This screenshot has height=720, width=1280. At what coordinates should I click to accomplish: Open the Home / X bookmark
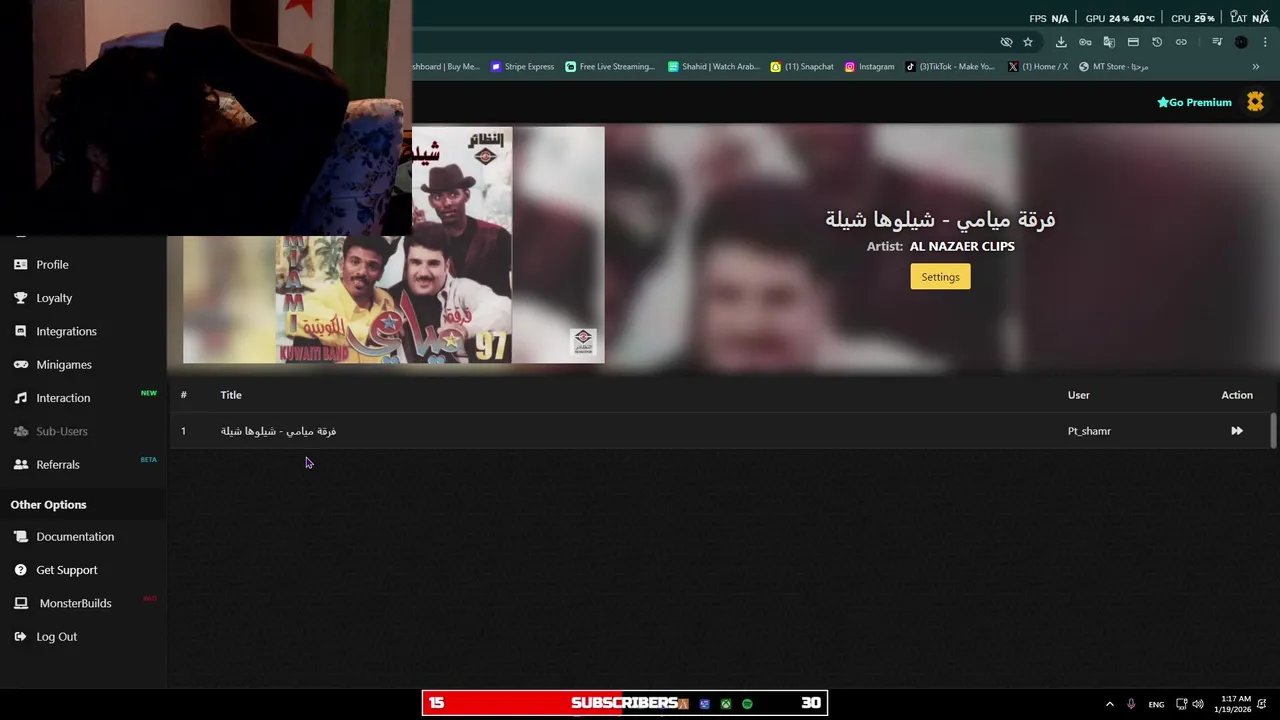[1038, 67]
